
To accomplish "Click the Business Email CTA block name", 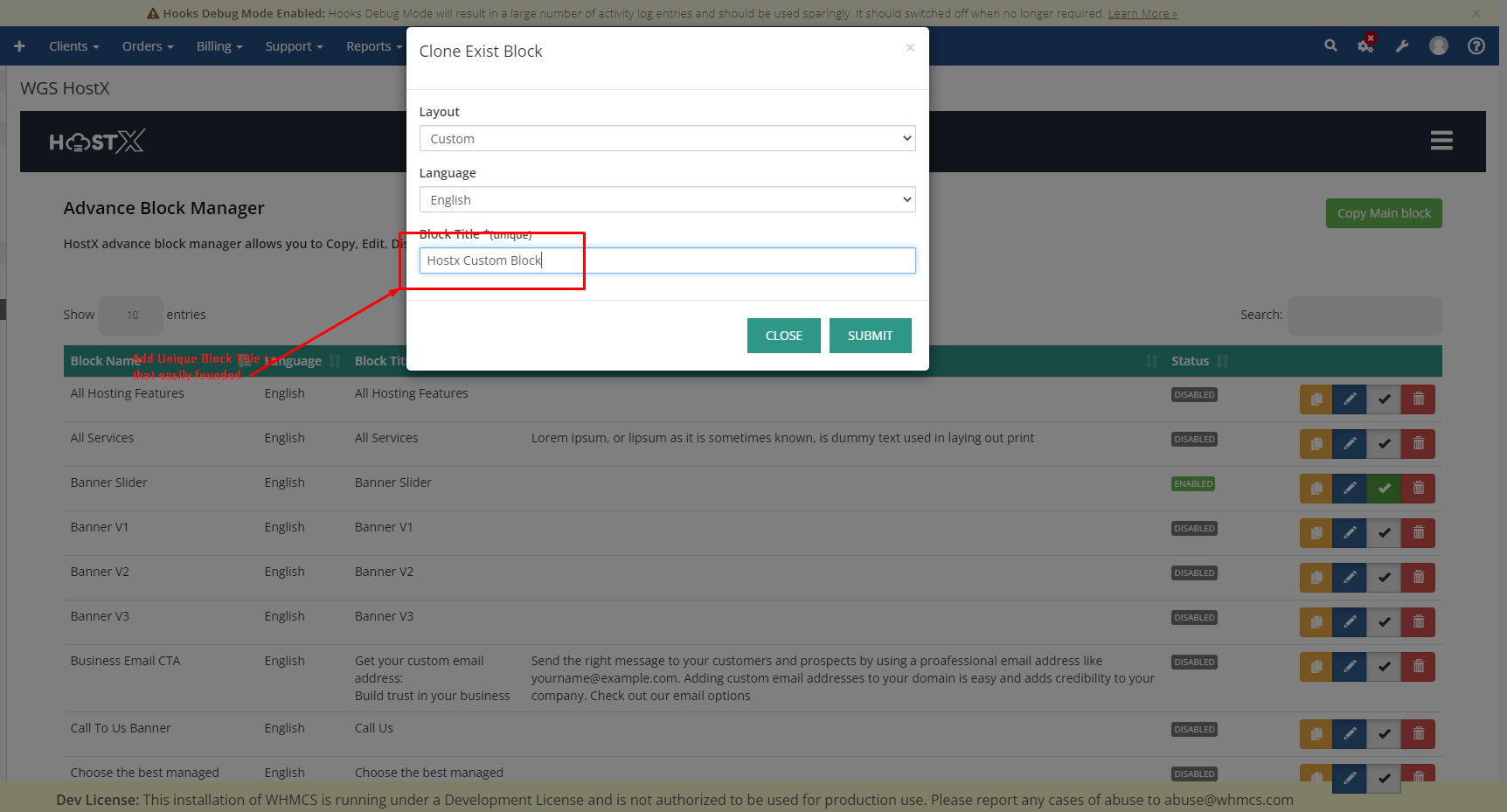I will point(125,661).
